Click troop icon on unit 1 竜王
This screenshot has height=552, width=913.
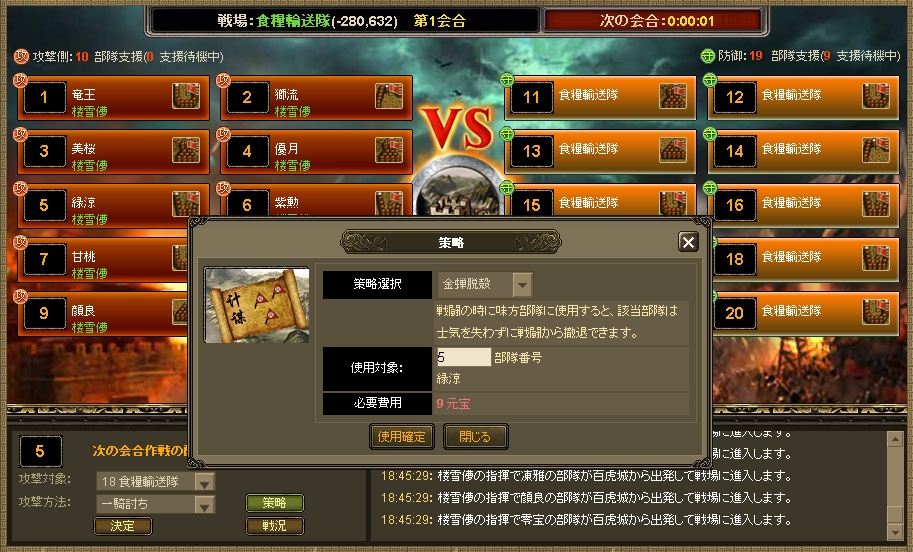tap(186, 96)
